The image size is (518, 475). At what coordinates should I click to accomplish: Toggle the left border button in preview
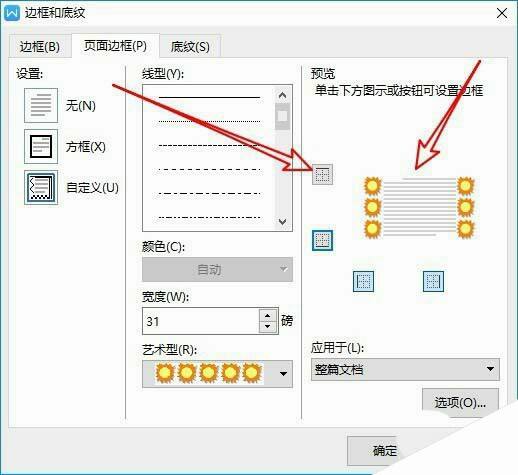[x=363, y=281]
